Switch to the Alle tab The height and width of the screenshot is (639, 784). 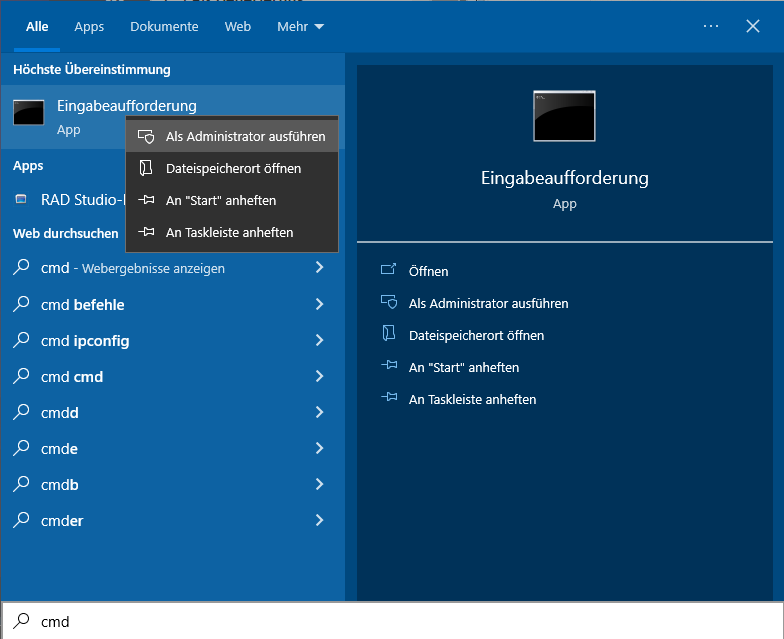(37, 26)
